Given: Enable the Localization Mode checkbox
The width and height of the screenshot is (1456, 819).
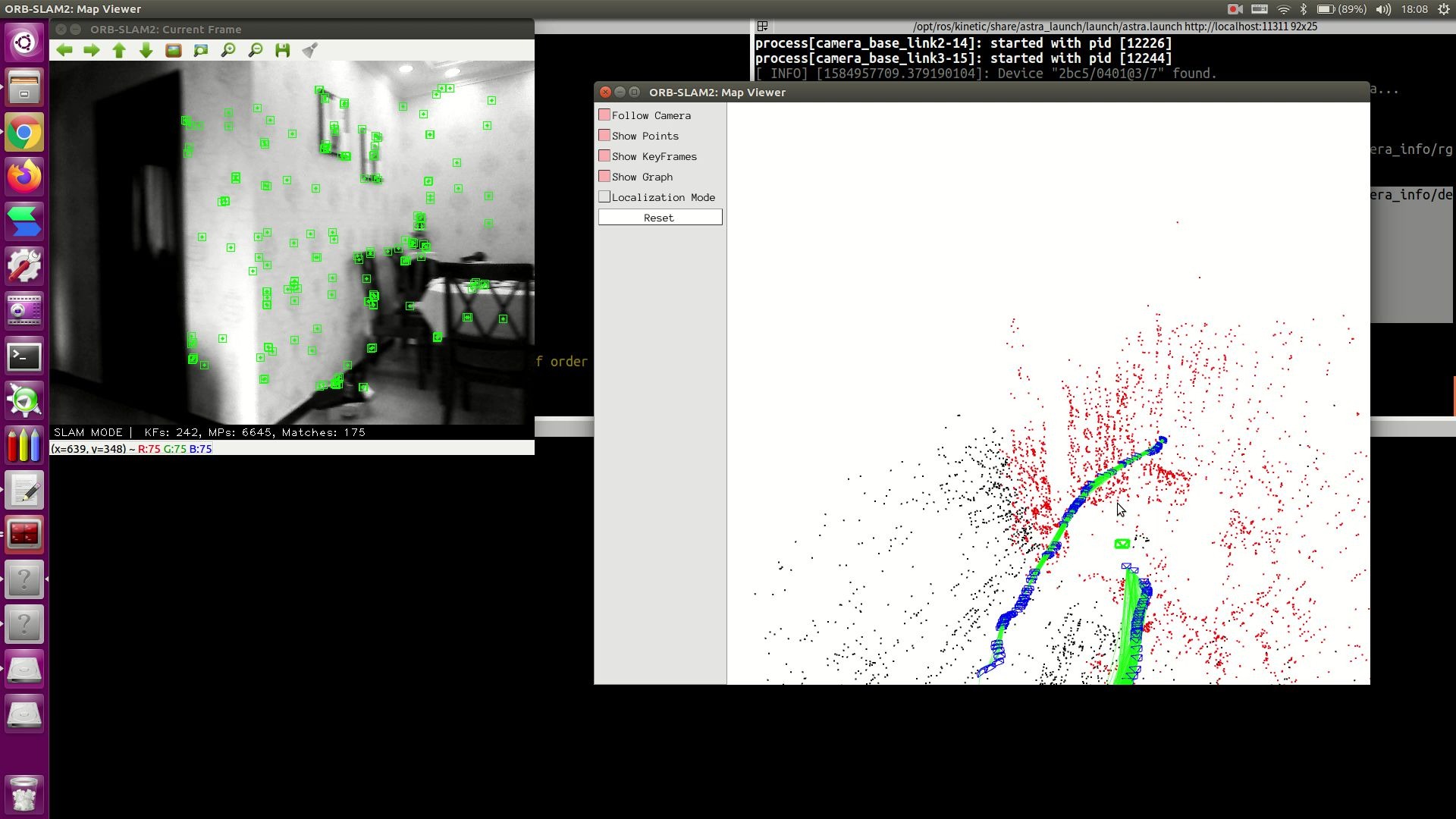Looking at the screenshot, I should pos(604,197).
